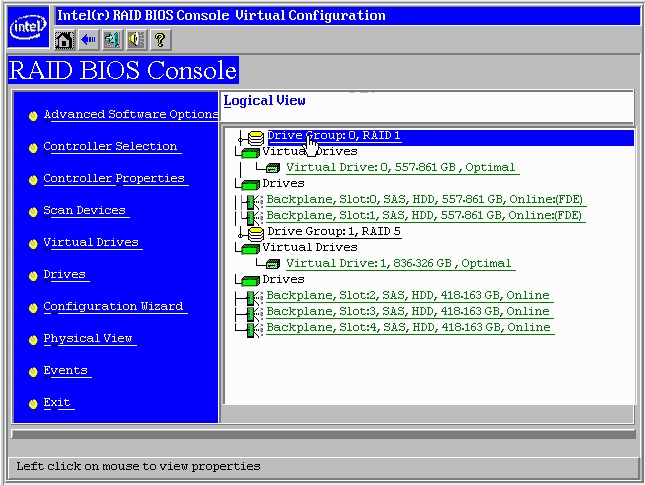The height and width of the screenshot is (485, 645).
Task: Open Controller Properties
Action: click(114, 179)
